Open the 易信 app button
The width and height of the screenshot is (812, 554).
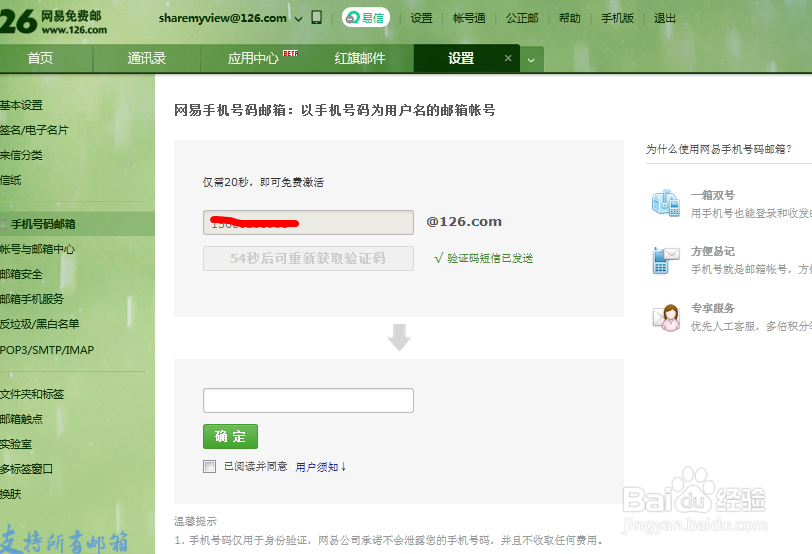click(366, 18)
